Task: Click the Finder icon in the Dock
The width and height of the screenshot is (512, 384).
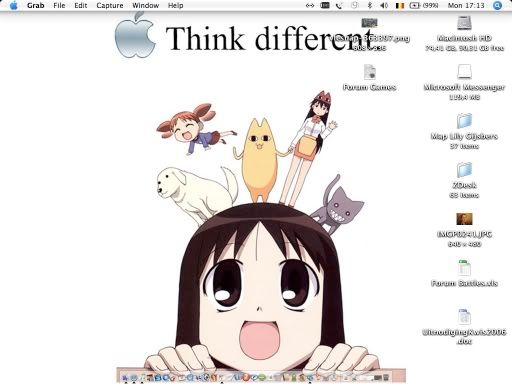Action: coord(125,378)
